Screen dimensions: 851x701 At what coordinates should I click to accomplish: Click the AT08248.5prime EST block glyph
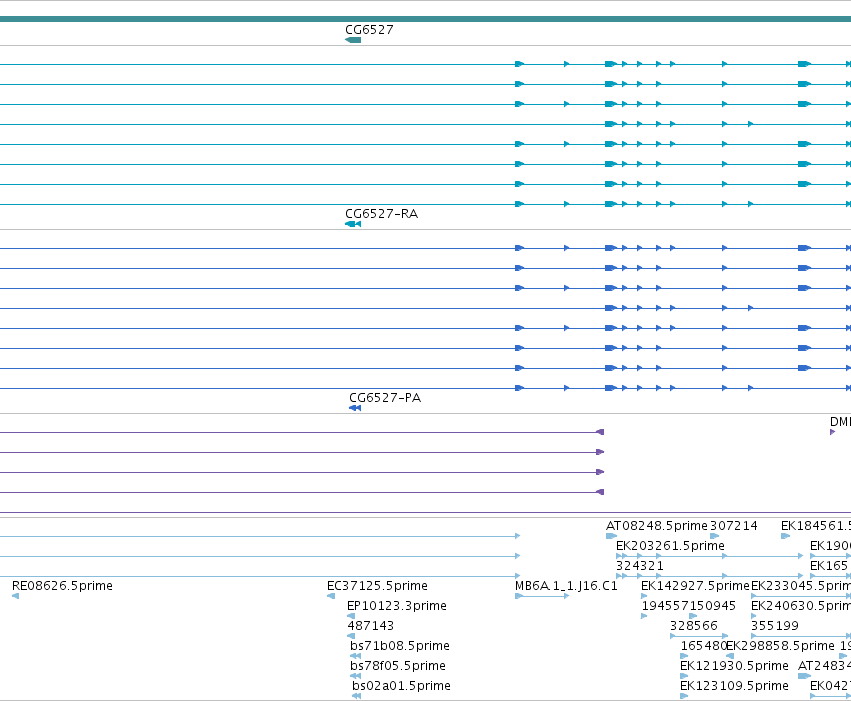pyautogui.click(x=612, y=537)
